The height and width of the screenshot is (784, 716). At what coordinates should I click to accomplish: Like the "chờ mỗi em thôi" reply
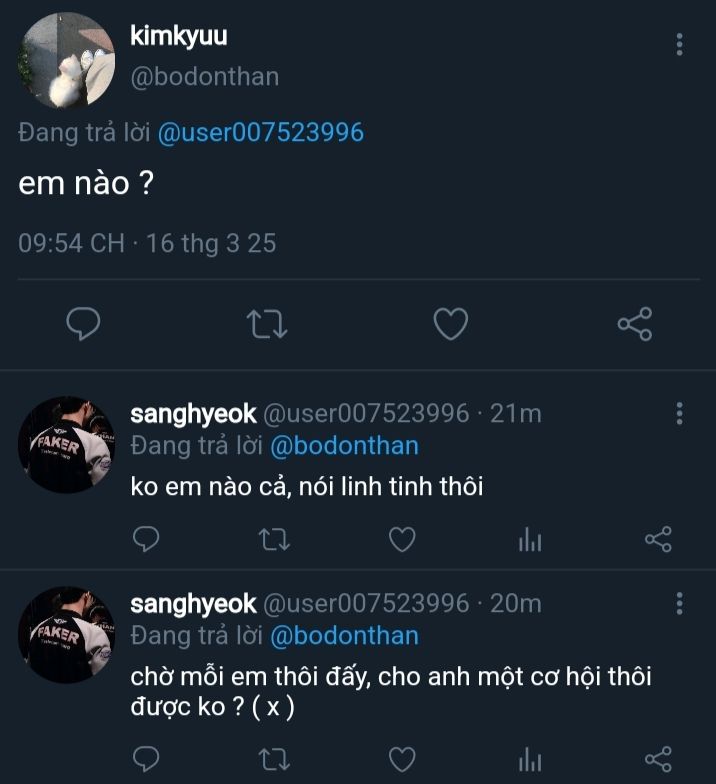(402, 758)
